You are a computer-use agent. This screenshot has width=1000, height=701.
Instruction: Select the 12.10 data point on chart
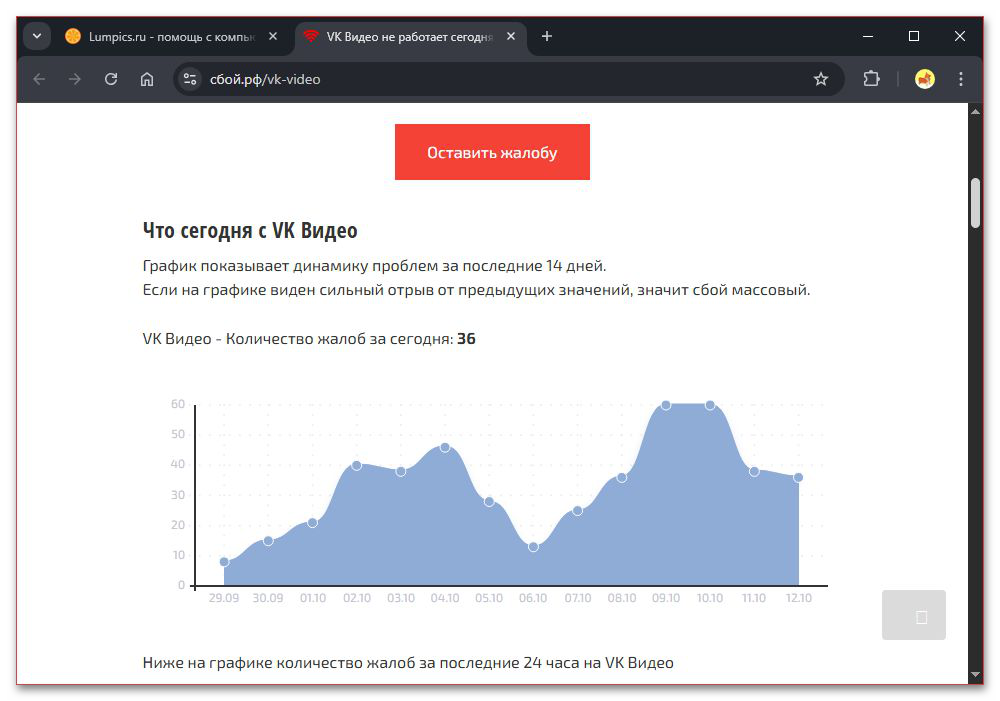click(798, 478)
